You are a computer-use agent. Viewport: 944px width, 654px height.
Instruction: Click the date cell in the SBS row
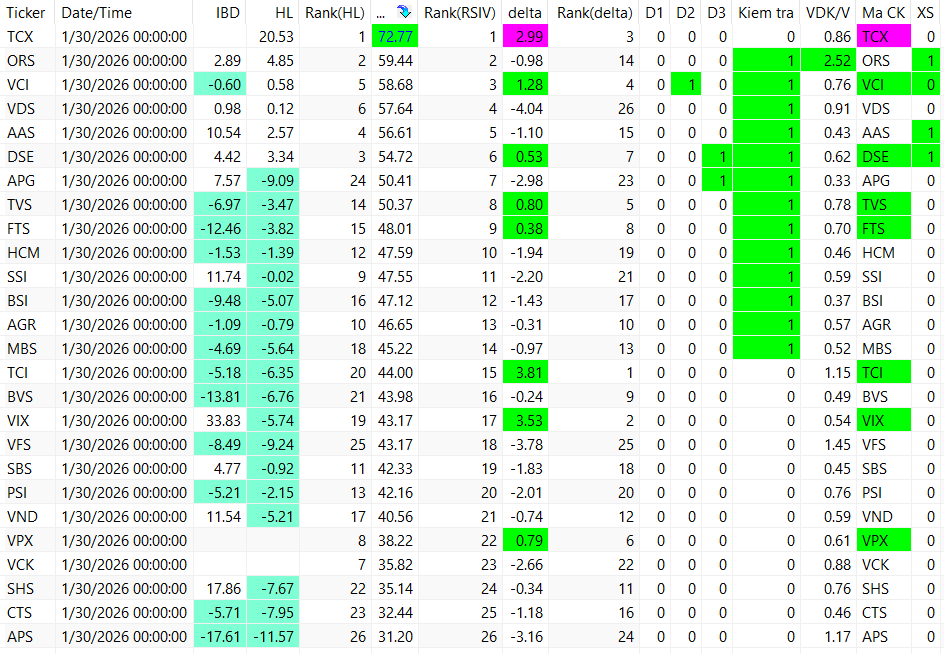pyautogui.click(x=123, y=469)
